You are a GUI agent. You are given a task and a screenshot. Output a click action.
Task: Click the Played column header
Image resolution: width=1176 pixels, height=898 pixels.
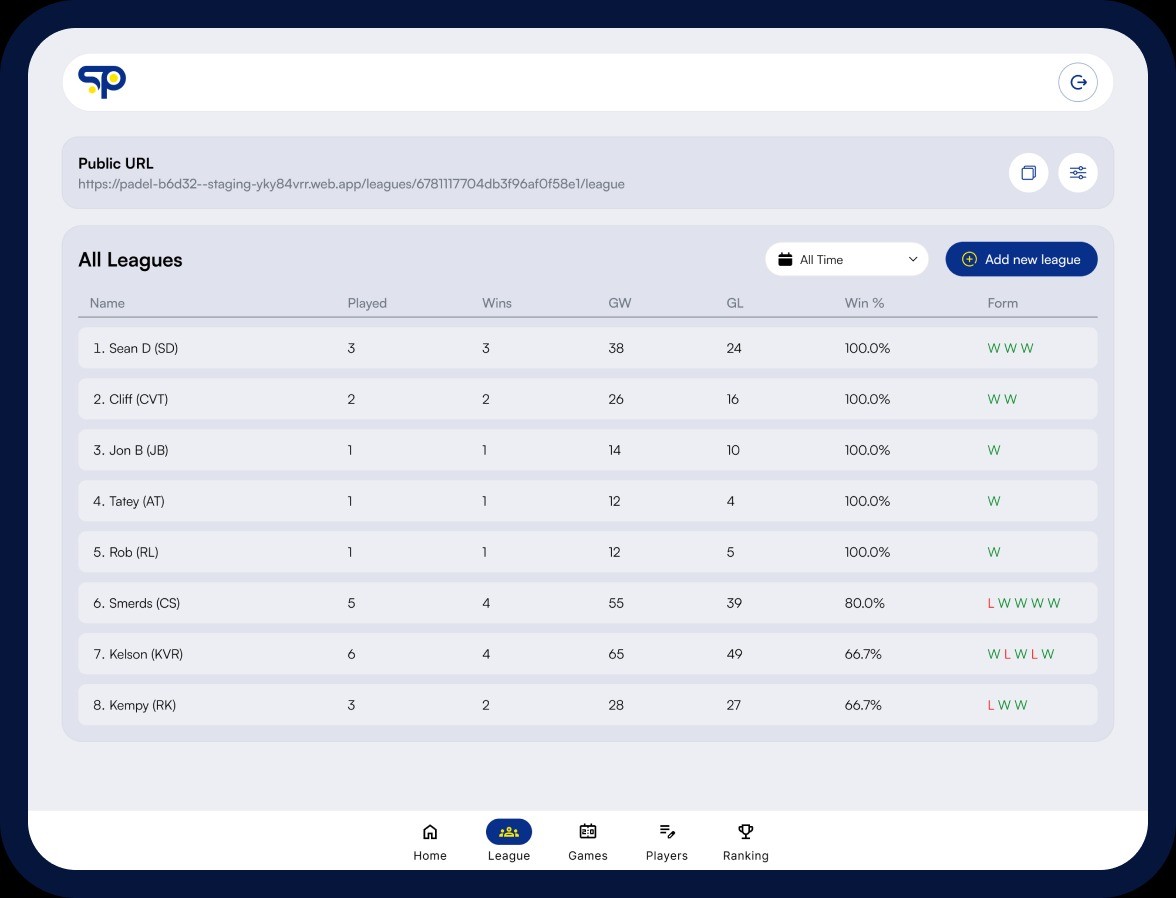click(x=367, y=303)
